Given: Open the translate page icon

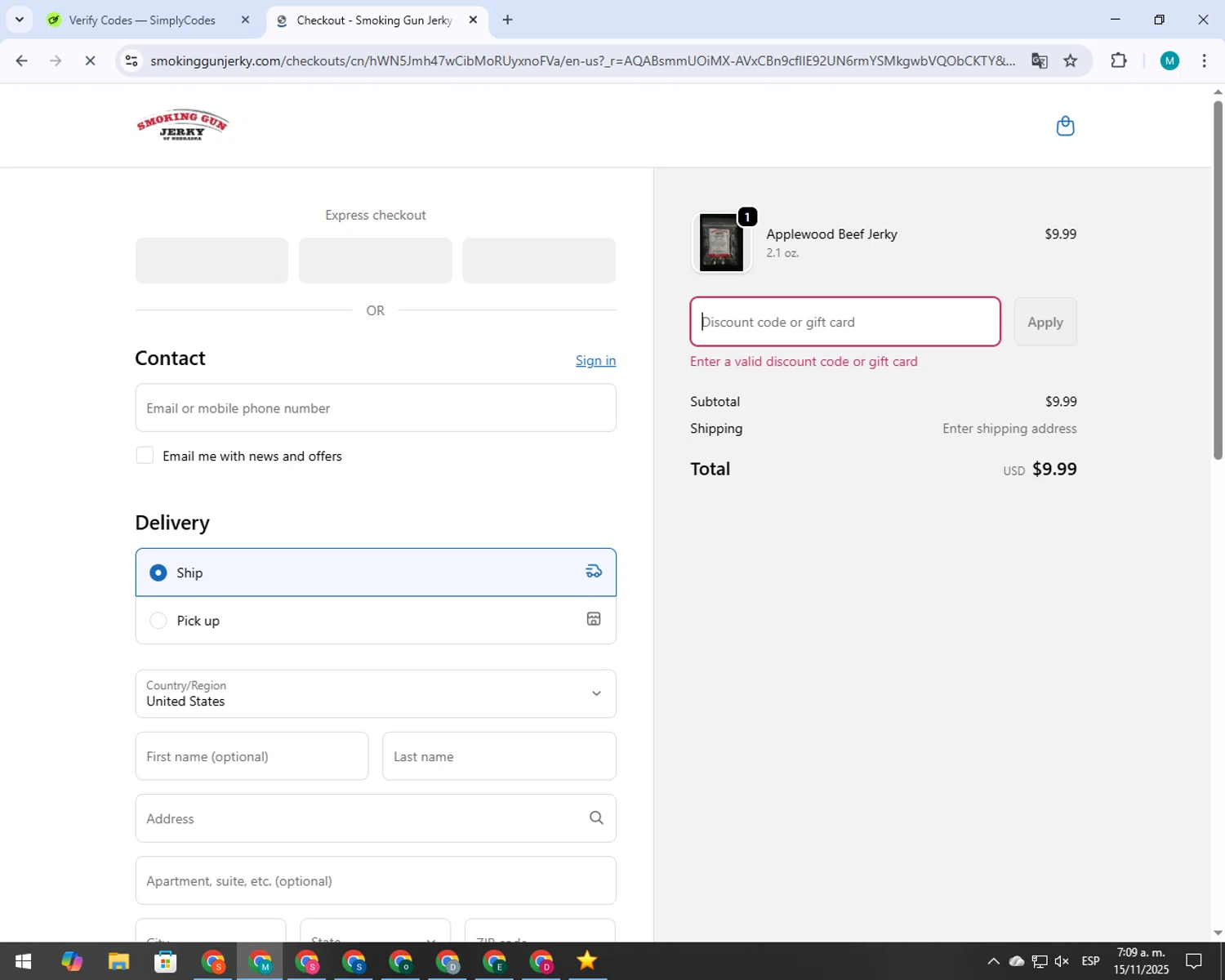Looking at the screenshot, I should click(1039, 61).
